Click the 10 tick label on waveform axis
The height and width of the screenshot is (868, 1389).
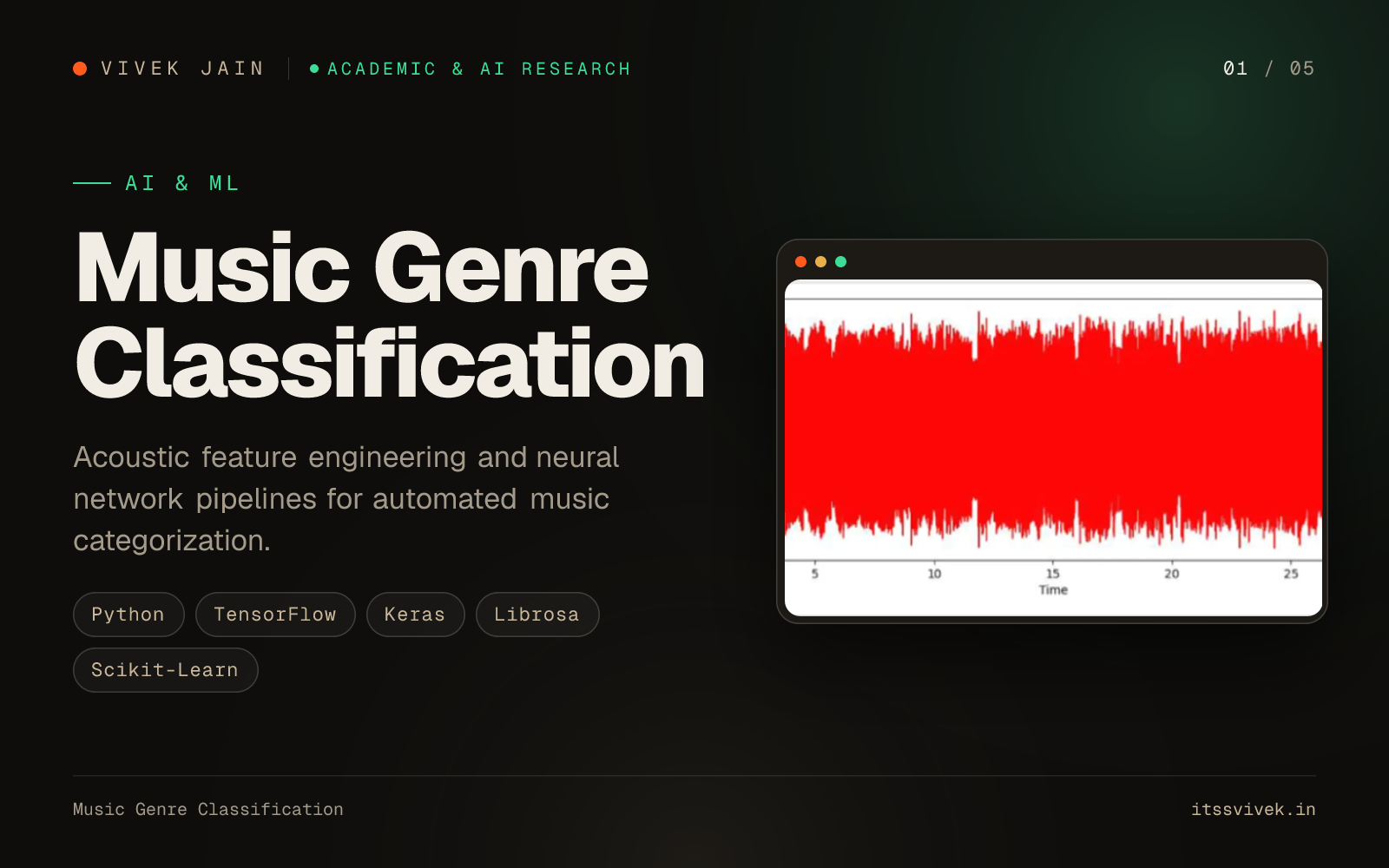point(934,574)
